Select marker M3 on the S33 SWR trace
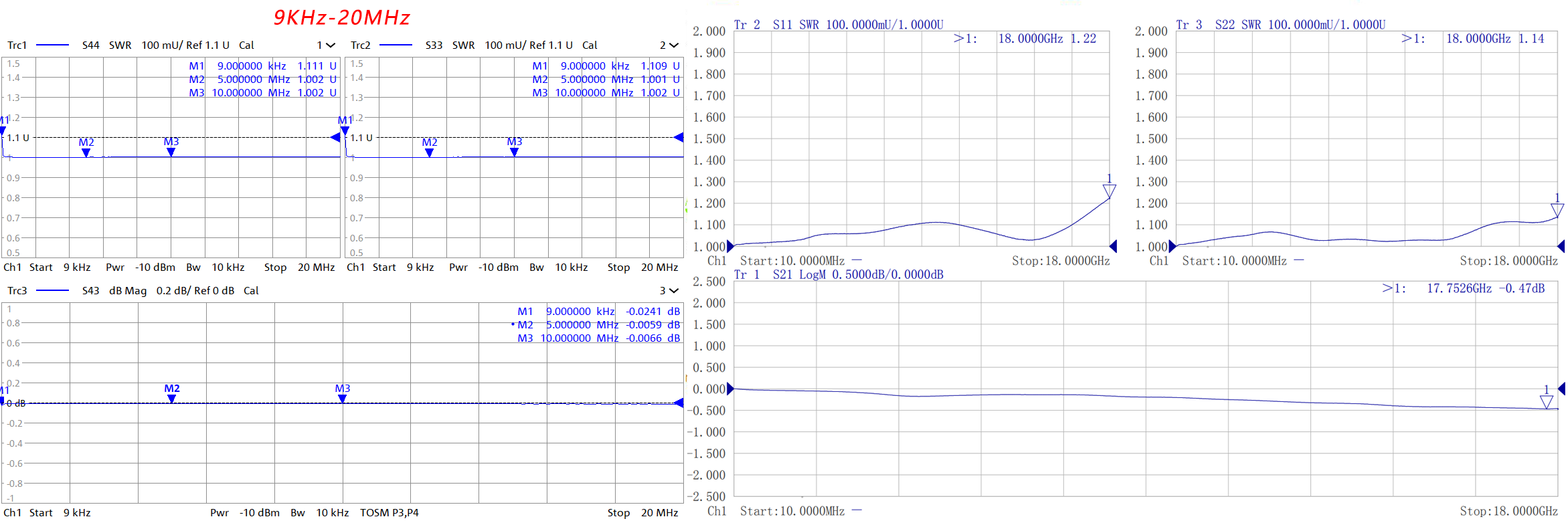 (x=514, y=152)
